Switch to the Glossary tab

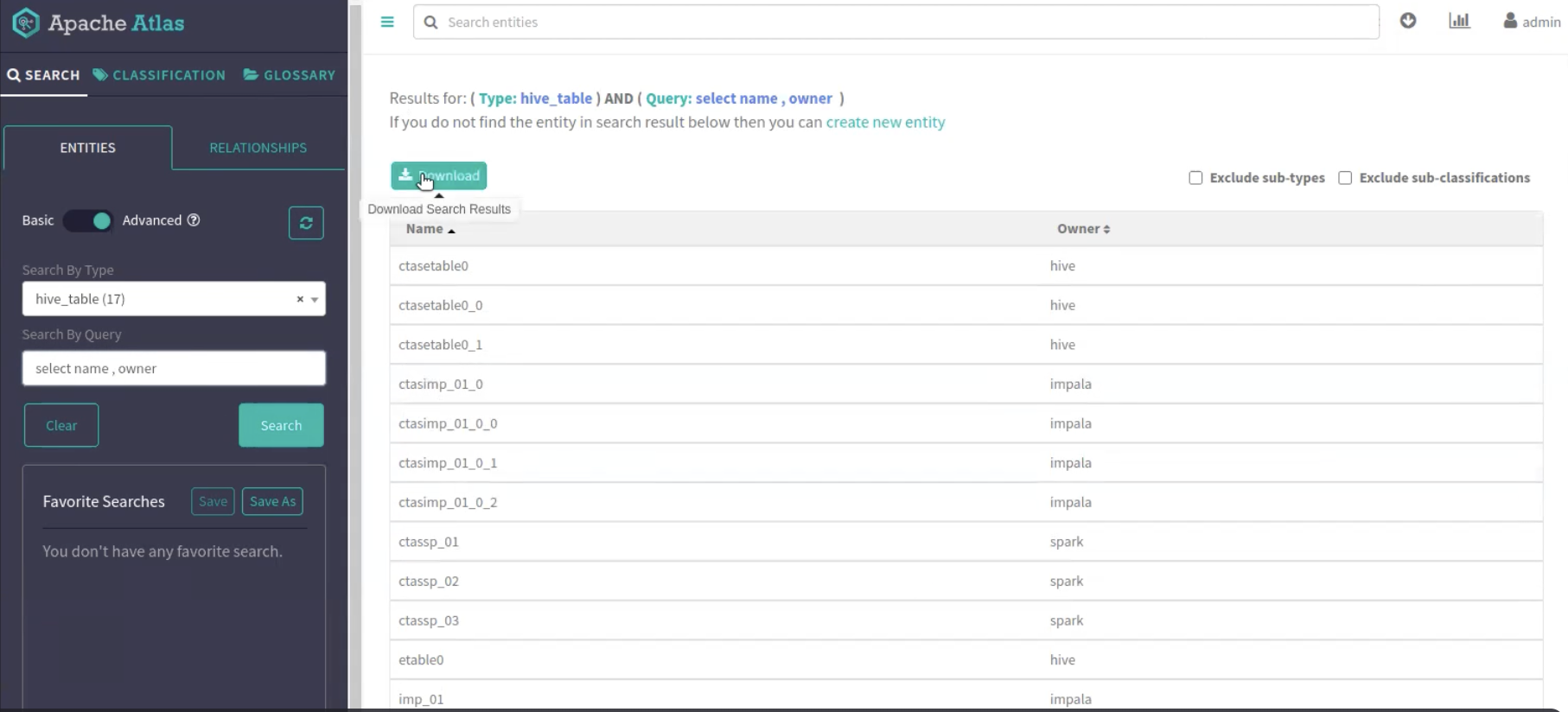290,75
